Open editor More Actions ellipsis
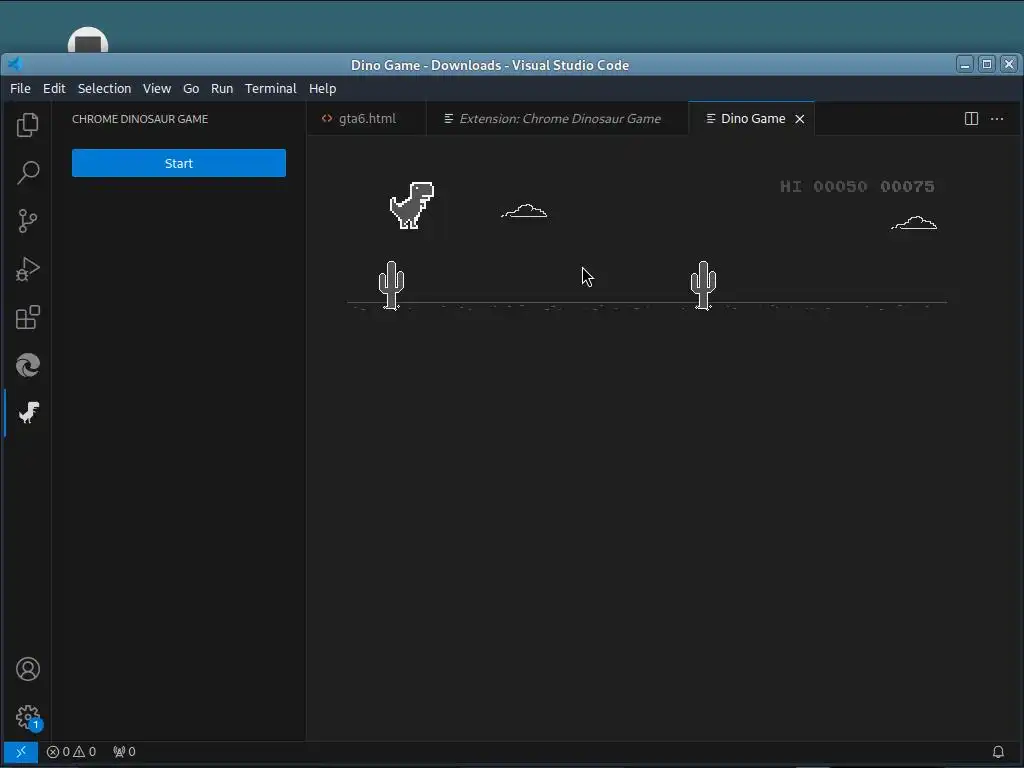 (997, 118)
